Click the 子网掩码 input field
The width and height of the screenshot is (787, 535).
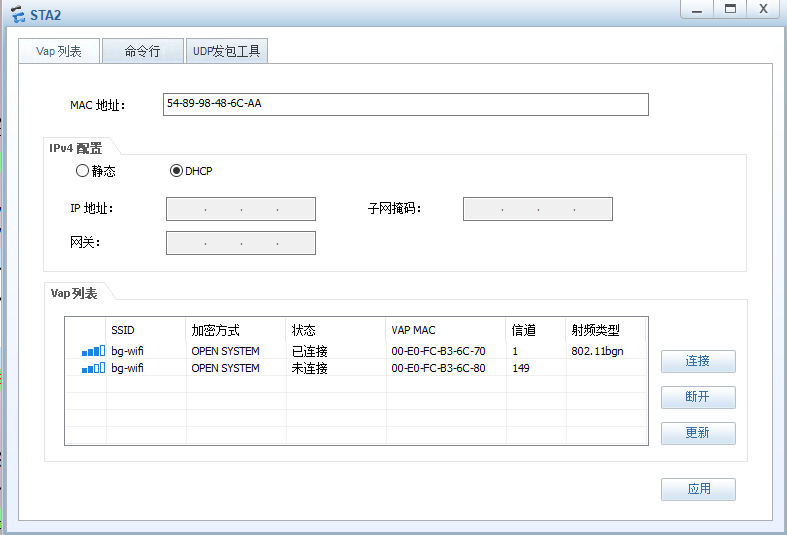pyautogui.click(x=538, y=209)
